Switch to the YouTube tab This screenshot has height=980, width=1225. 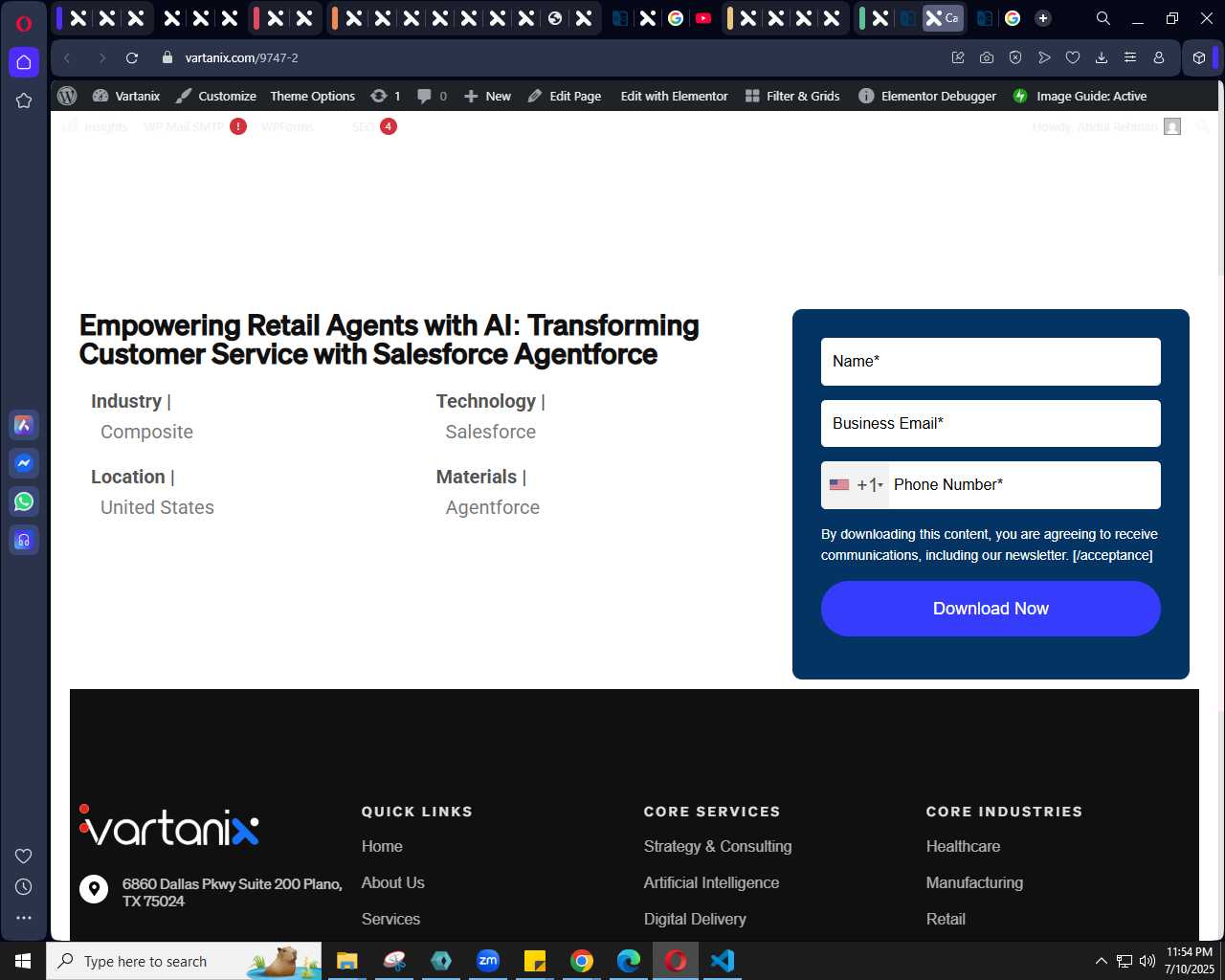point(703,18)
